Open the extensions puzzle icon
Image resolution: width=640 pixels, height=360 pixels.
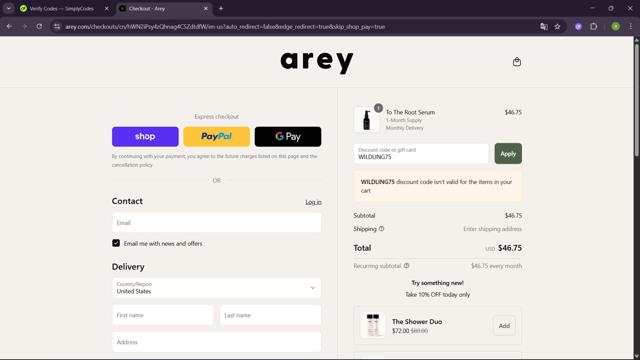pos(593,27)
